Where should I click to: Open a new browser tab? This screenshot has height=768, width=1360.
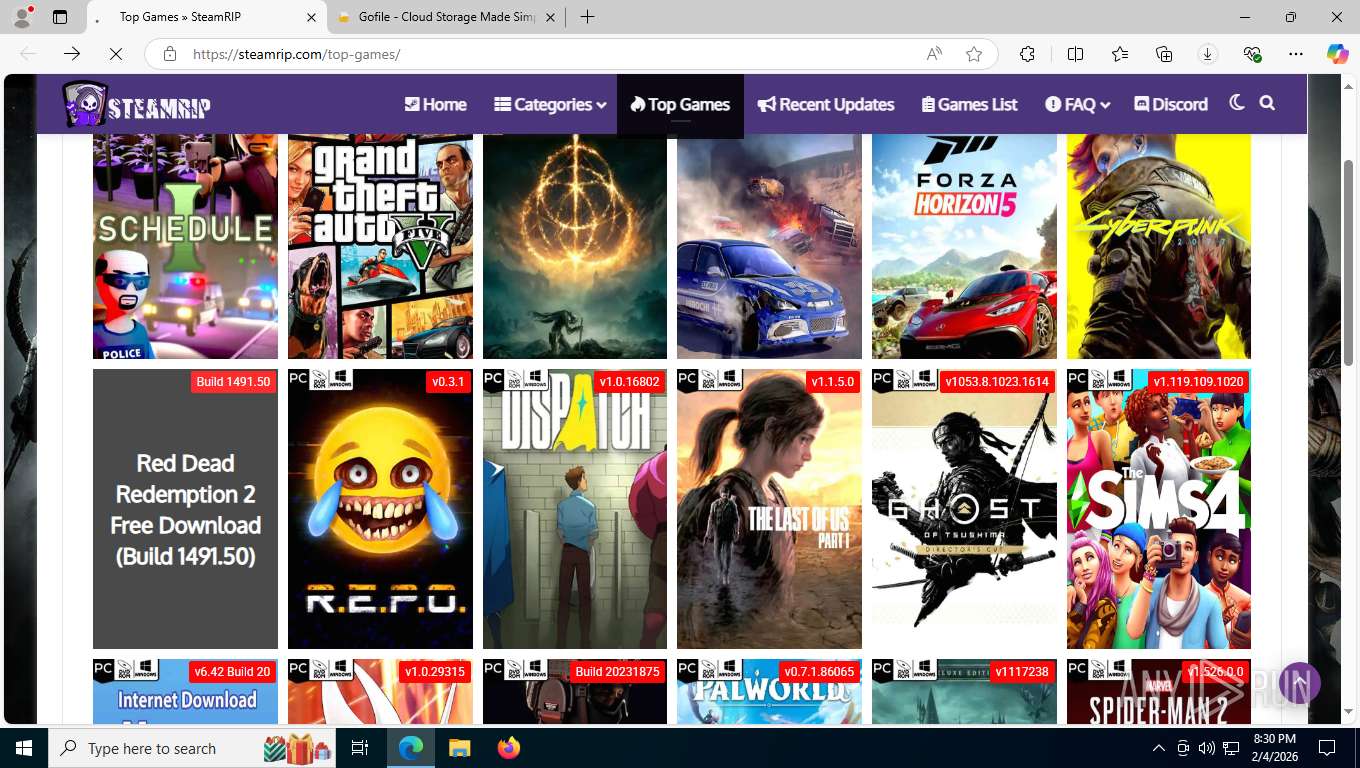pos(587,17)
